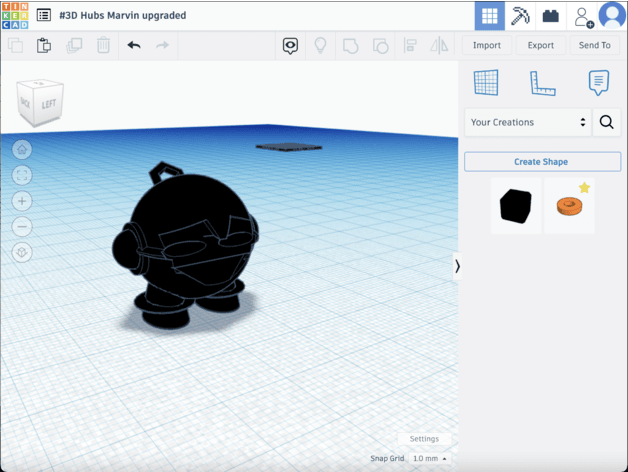Click the shape search magnifier icon
Screen dimensions: 628x472
(606, 122)
